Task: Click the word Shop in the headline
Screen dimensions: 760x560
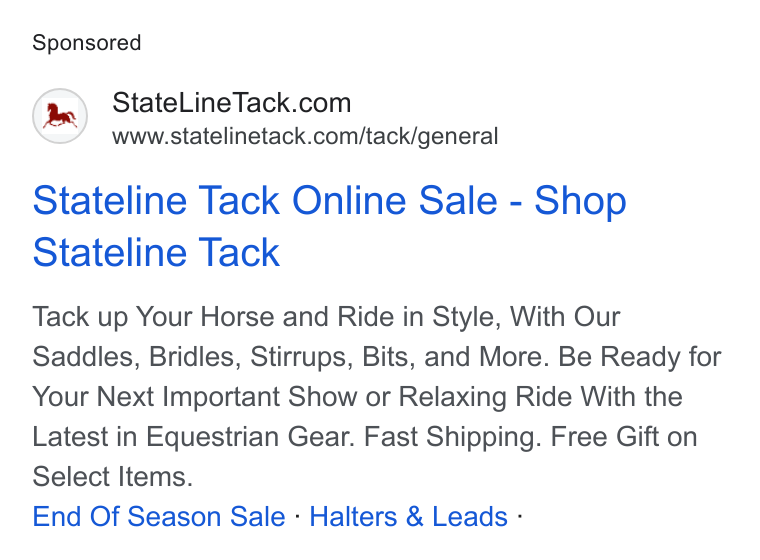Action: 580,201
